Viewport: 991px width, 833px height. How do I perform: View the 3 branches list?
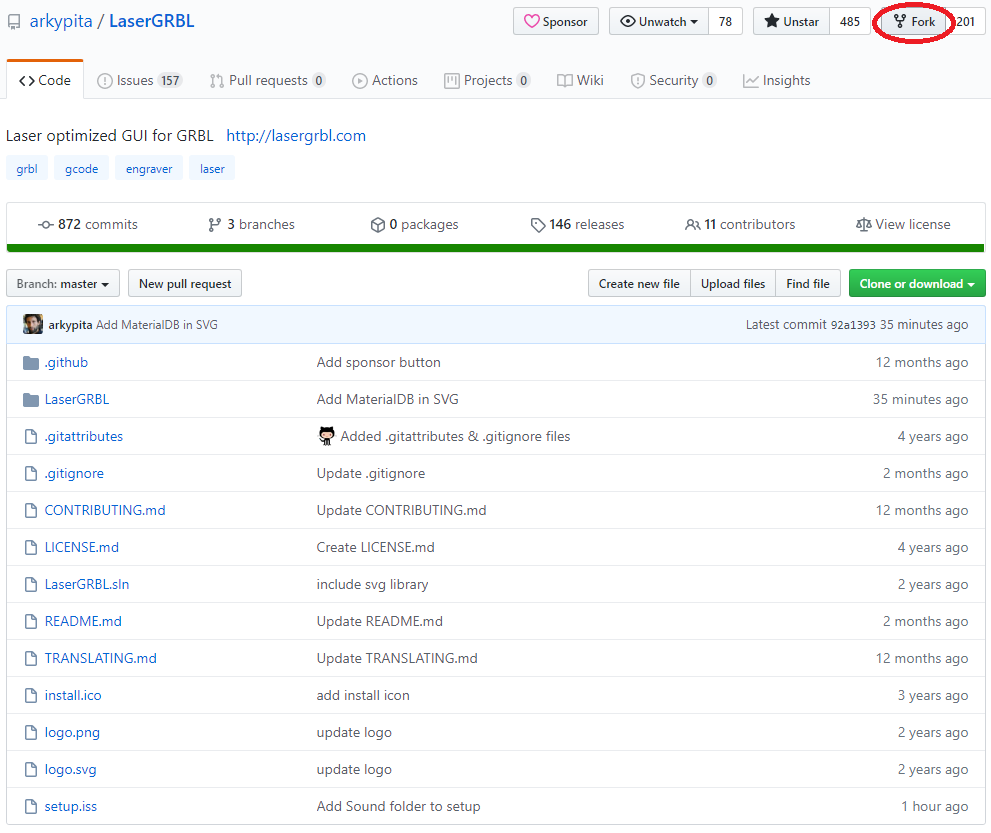pyautogui.click(x=252, y=224)
